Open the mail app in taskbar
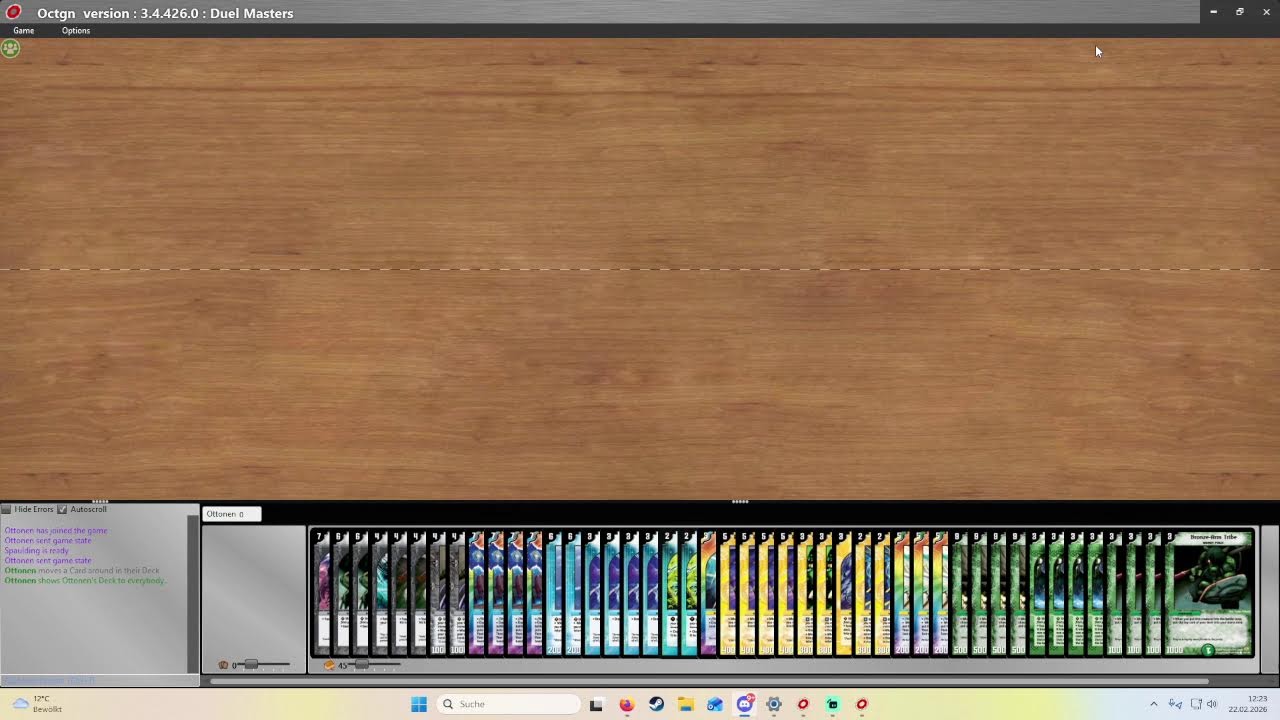 (x=715, y=704)
